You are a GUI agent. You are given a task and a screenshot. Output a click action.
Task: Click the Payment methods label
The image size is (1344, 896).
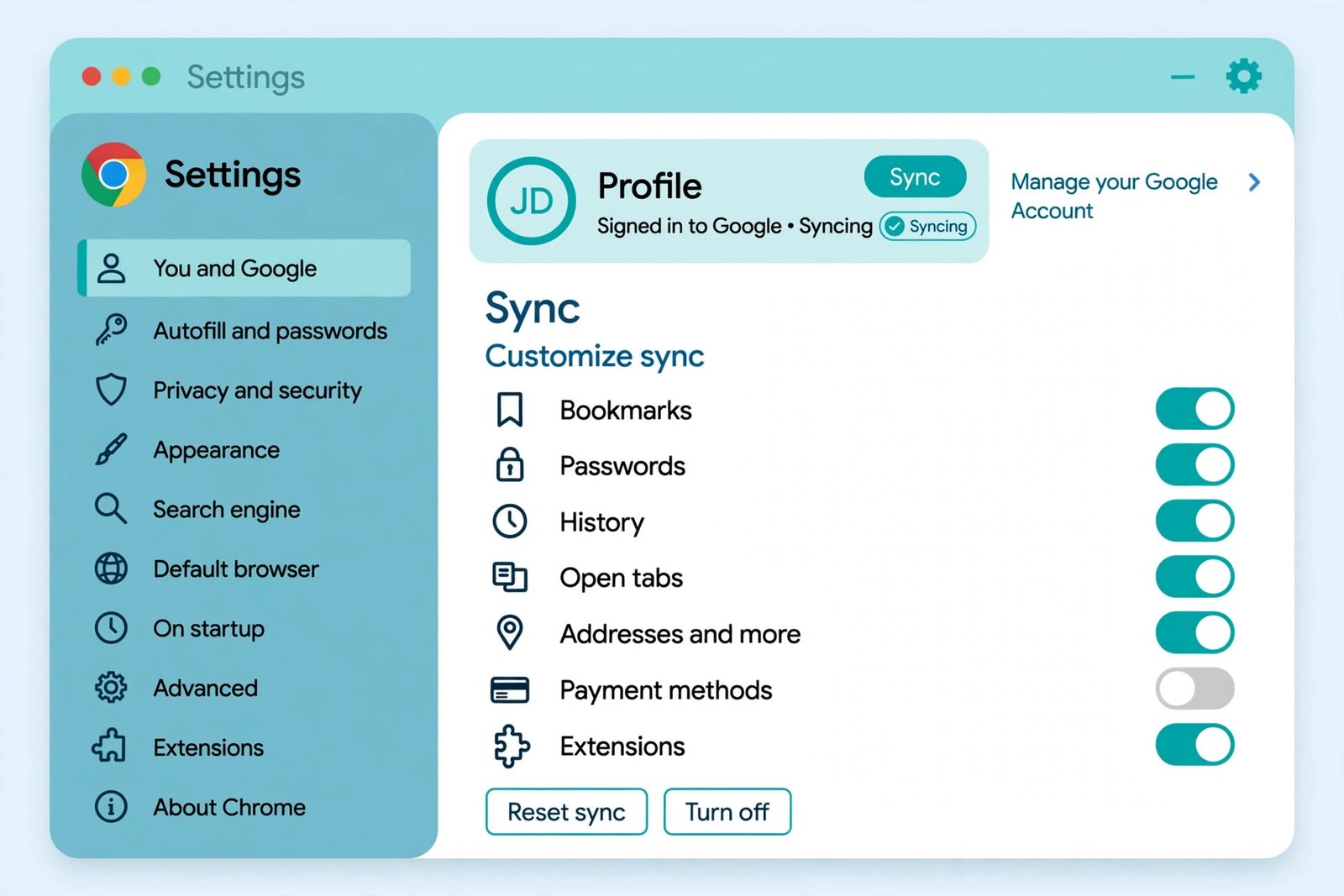666,689
